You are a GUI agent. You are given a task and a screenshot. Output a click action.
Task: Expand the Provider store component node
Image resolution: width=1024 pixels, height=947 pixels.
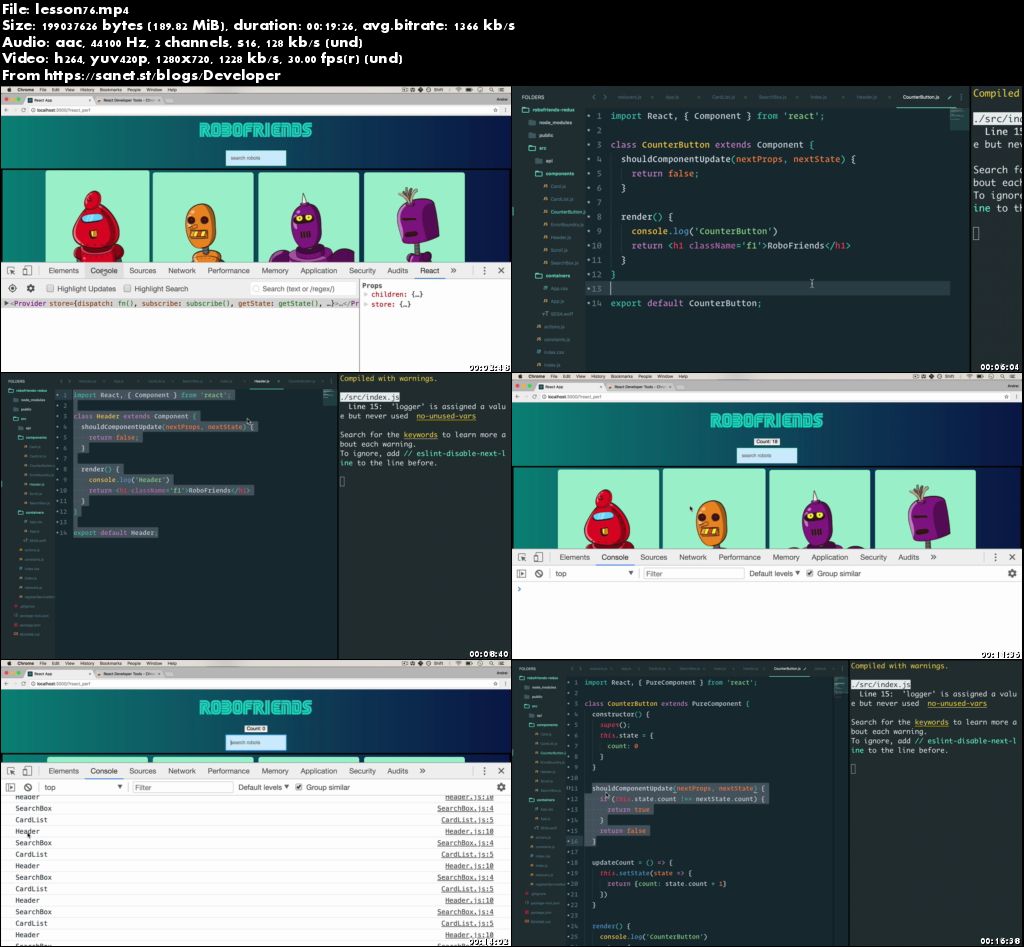(x=7, y=303)
